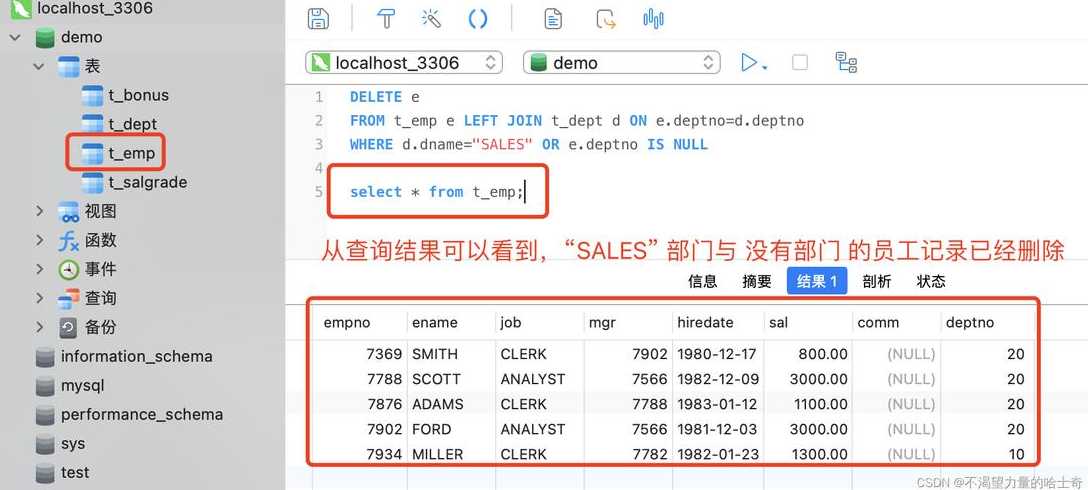The width and height of the screenshot is (1088, 490).
Task: Switch to the 状态 tab
Action: [930, 281]
